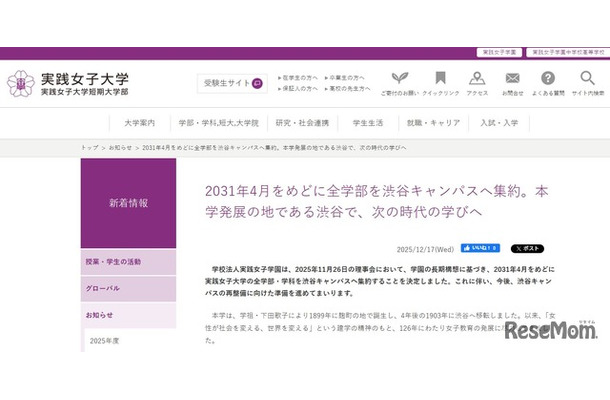Open サイト内検索 magnifier icon
610x400 pixels.
pyautogui.click(x=587, y=78)
